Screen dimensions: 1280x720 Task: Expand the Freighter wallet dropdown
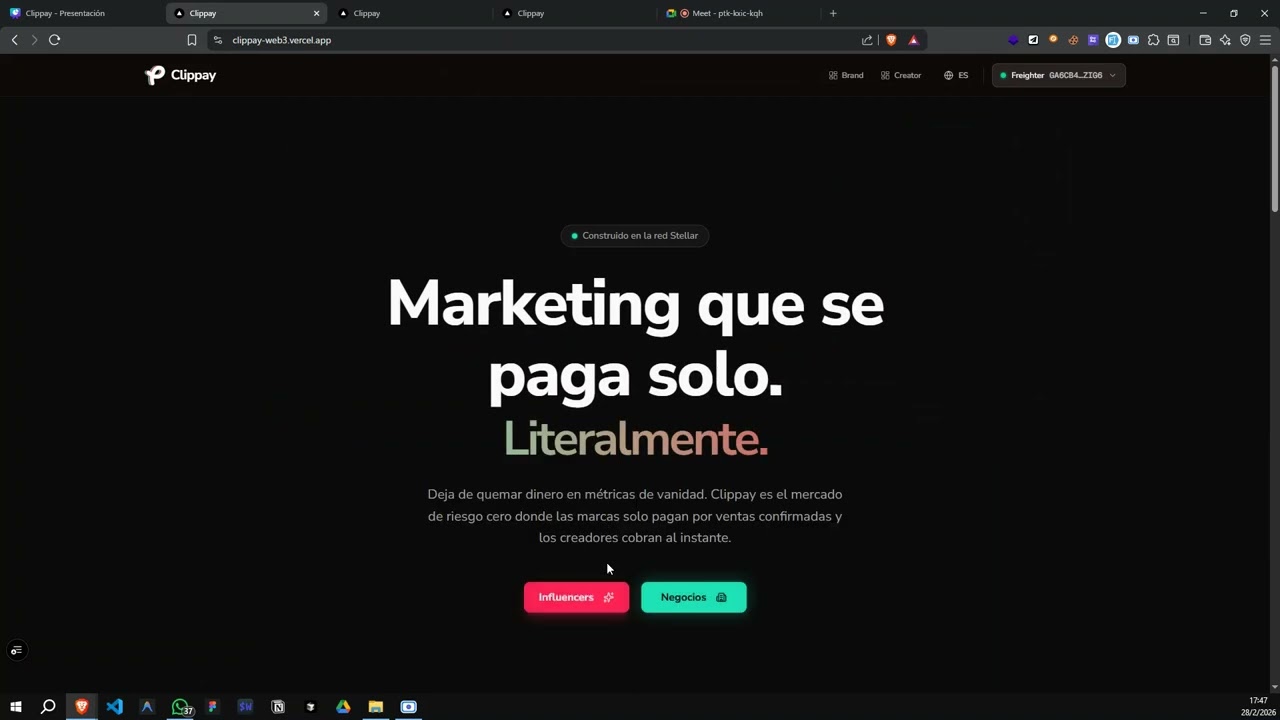[1059, 75]
